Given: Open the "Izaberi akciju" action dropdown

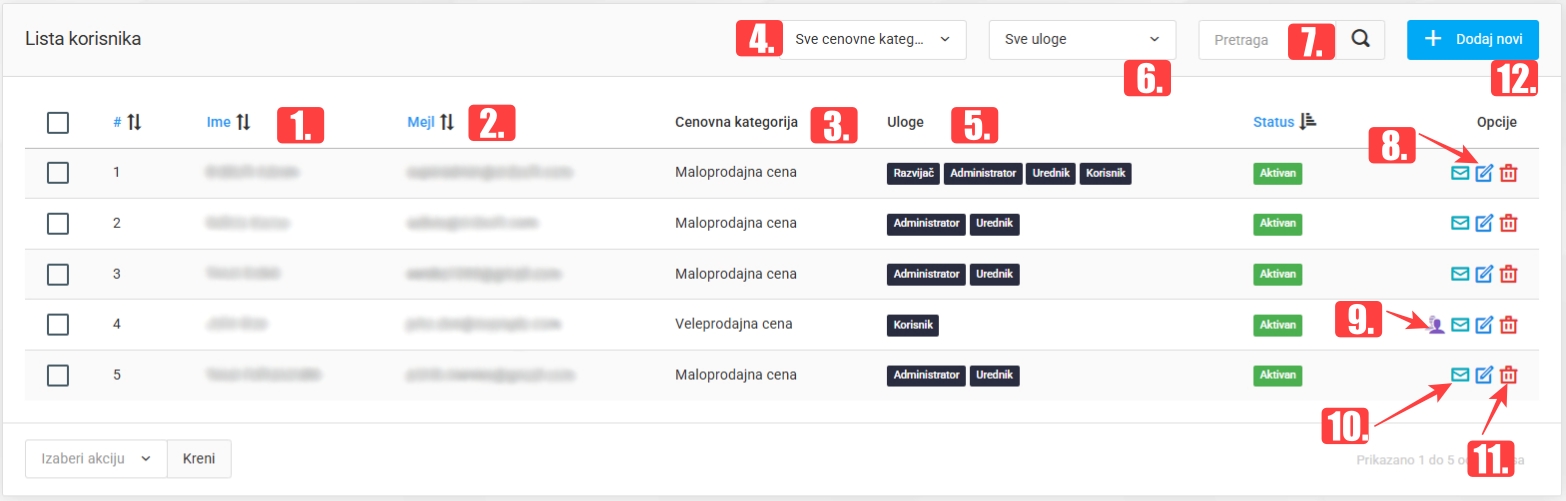Looking at the screenshot, I should pyautogui.click(x=95, y=458).
